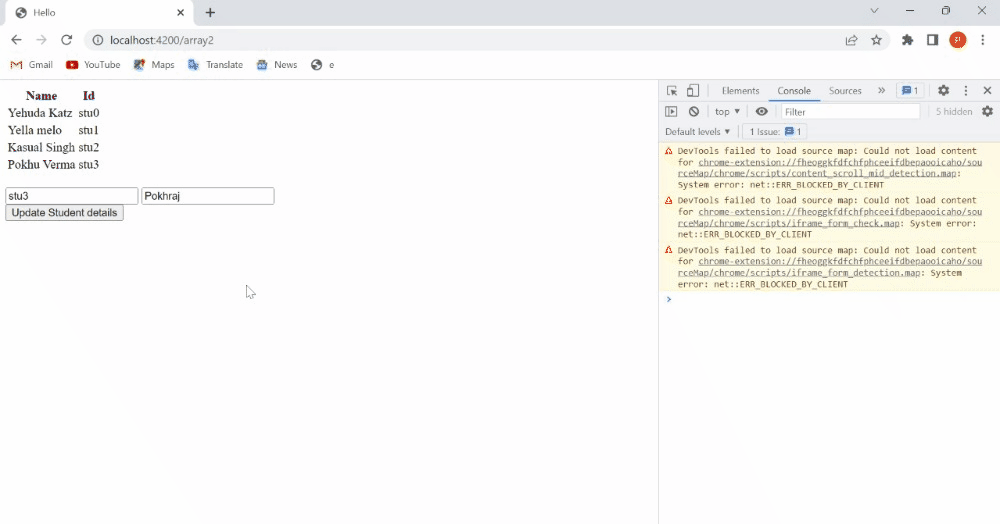Click the browser forward arrow
Screen dimensions: 1000x524
[41, 40]
